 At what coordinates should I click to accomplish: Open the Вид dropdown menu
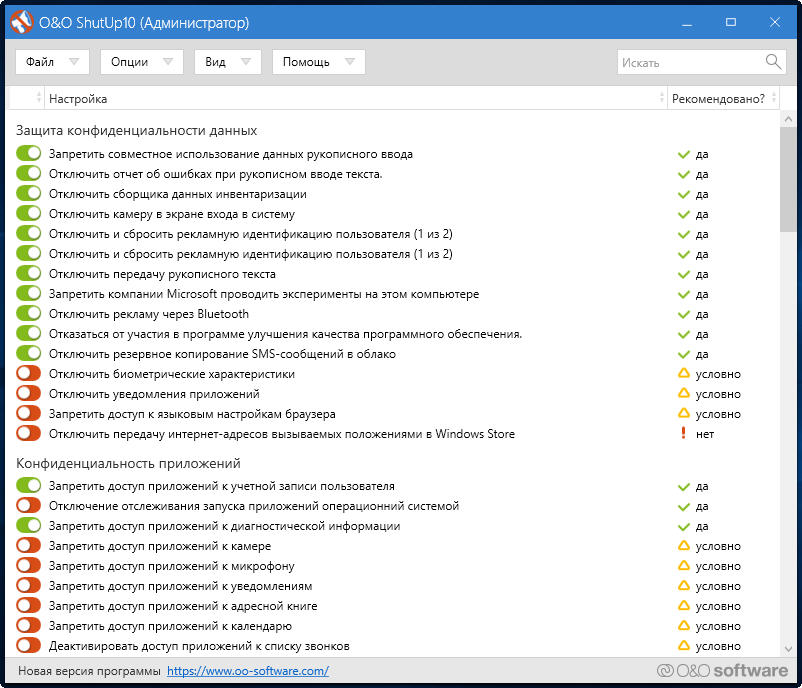[228, 62]
